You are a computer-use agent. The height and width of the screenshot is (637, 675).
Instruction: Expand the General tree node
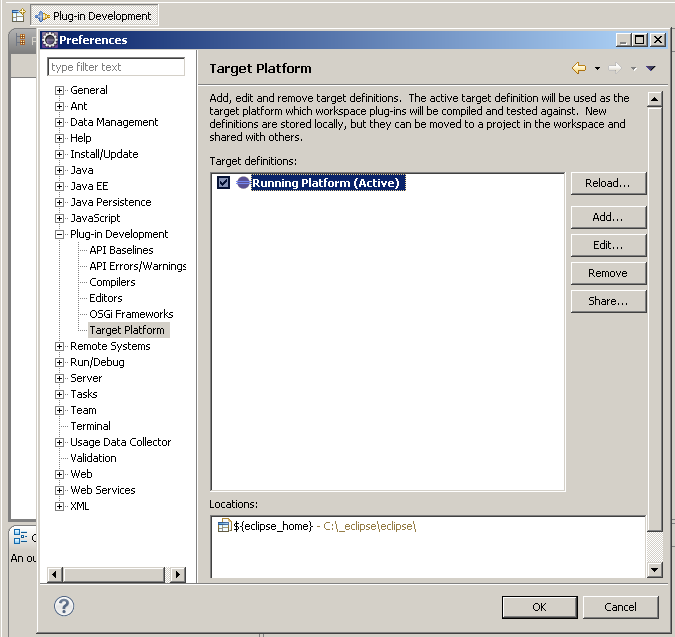[x=59, y=90]
